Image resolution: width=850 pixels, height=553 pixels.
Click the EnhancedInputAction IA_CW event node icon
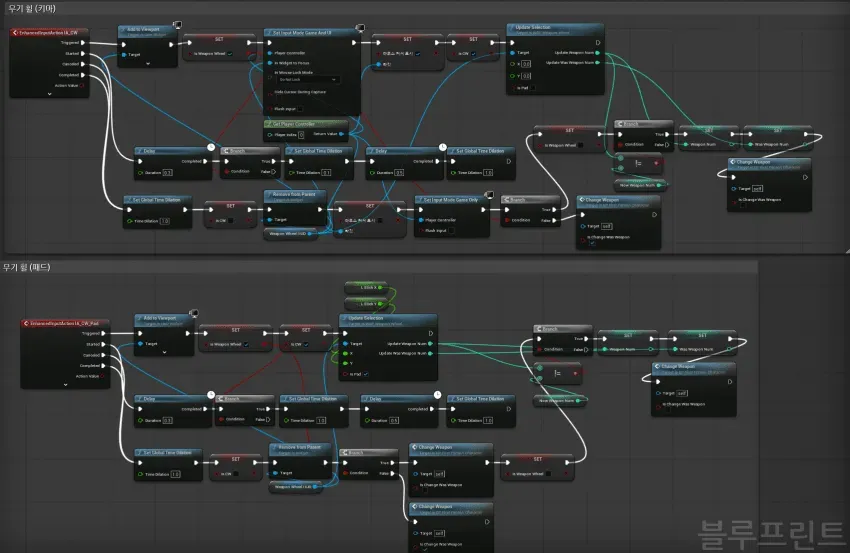click(15, 33)
